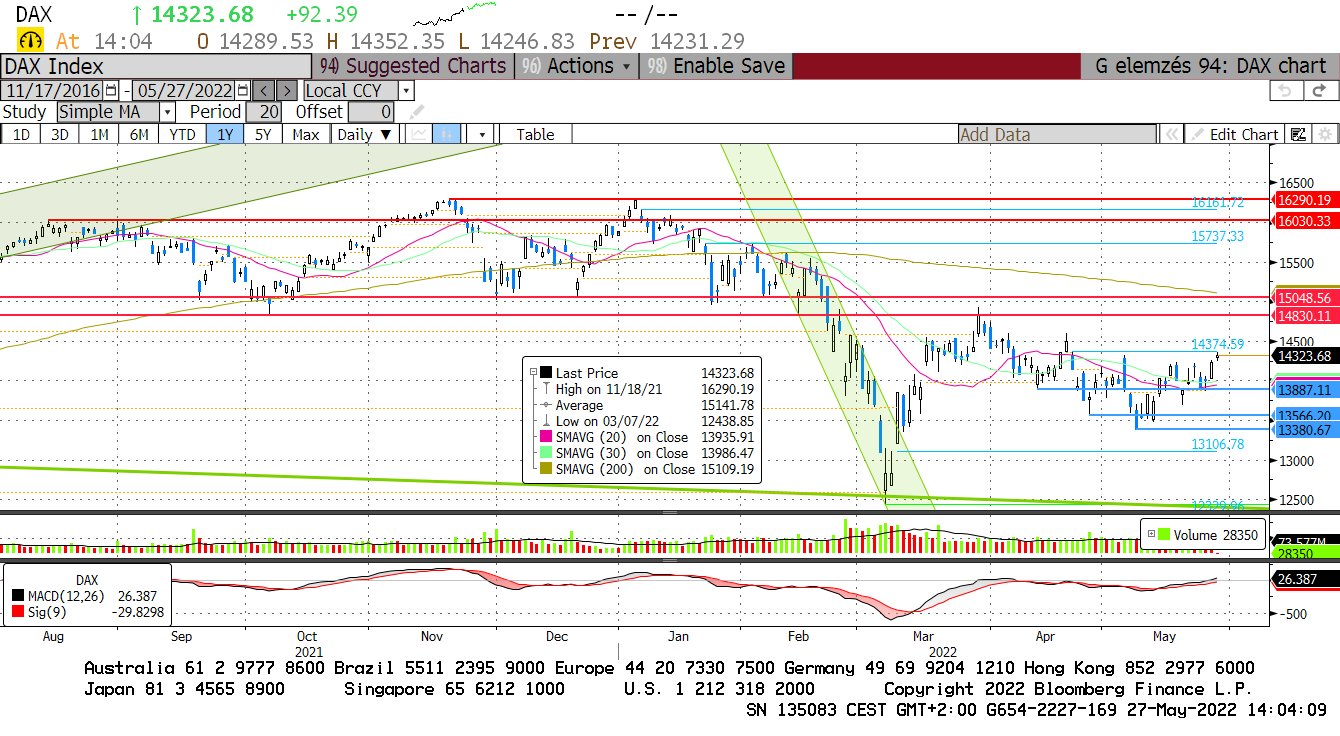Expand the chart type dropdown arrow
Image resolution: width=1340 pixels, height=736 pixels.
click(x=482, y=134)
